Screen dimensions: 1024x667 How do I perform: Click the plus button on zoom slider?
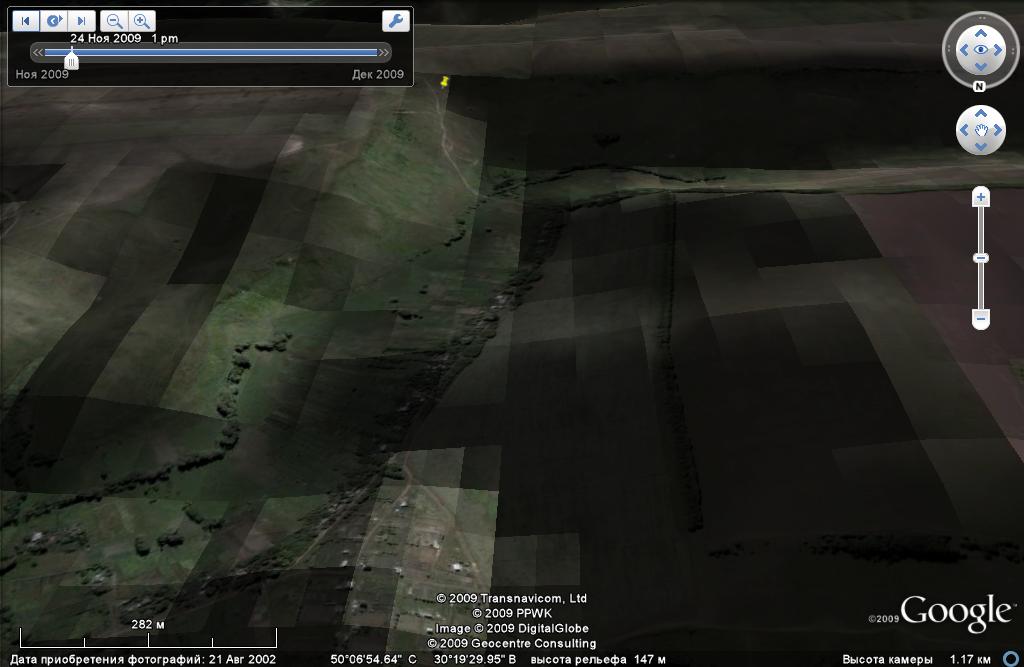point(981,198)
